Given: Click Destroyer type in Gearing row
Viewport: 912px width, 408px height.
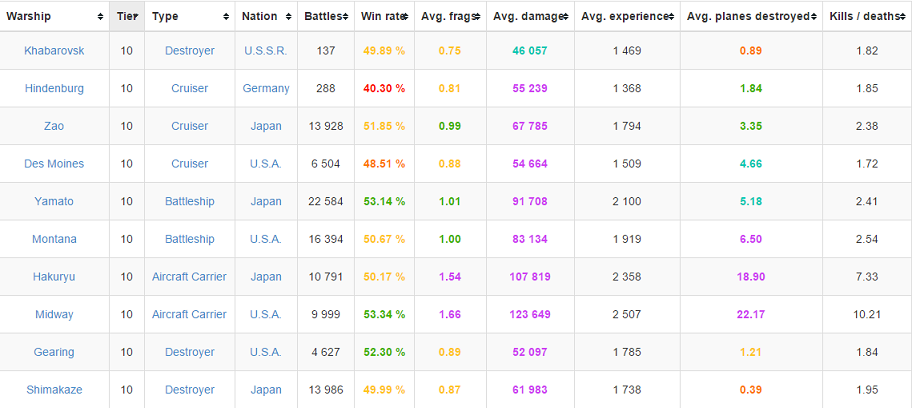Looking at the screenshot, I should click(x=190, y=352).
